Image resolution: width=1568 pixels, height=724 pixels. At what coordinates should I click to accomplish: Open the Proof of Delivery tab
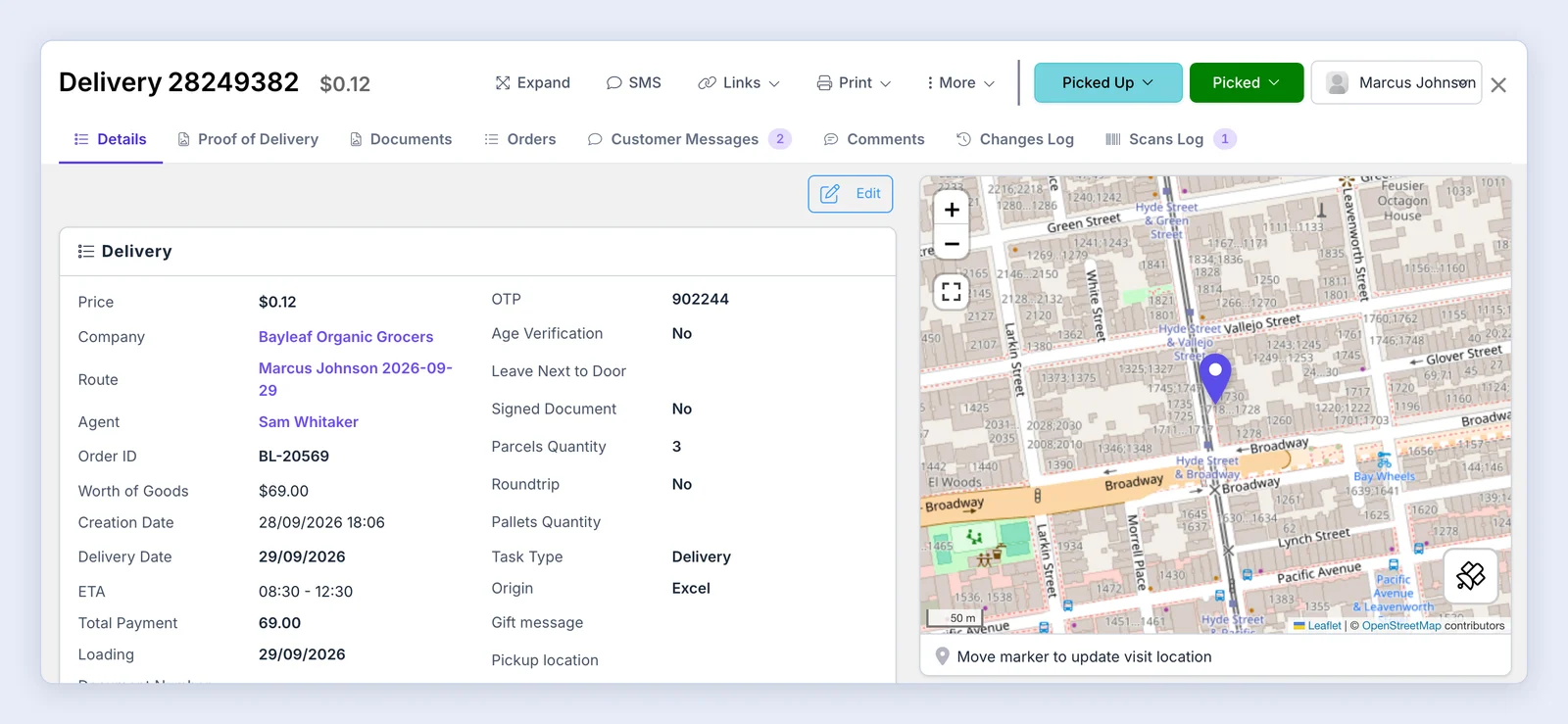pyautogui.click(x=248, y=139)
